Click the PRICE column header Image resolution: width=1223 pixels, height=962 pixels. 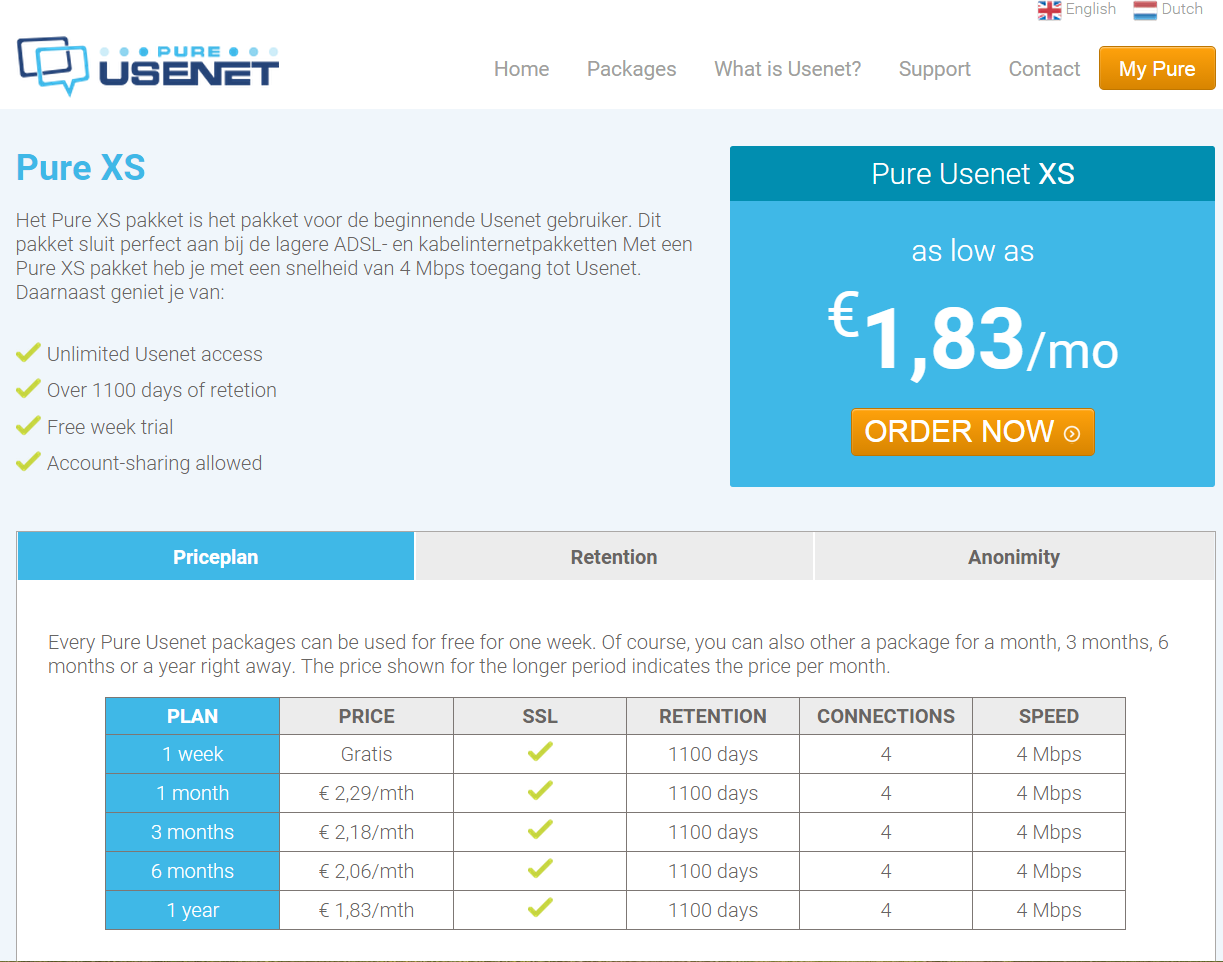tap(366, 716)
